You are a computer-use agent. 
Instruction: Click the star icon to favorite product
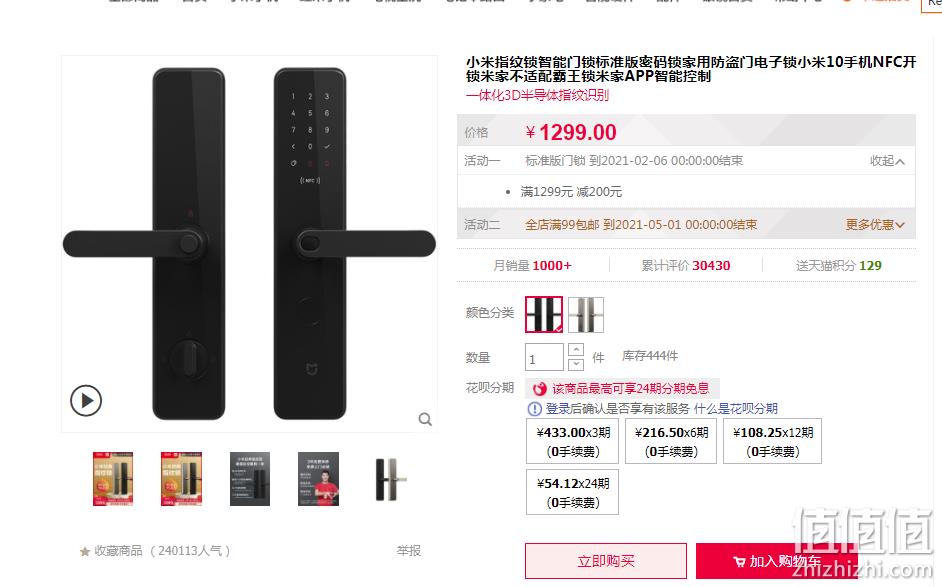(x=85, y=552)
